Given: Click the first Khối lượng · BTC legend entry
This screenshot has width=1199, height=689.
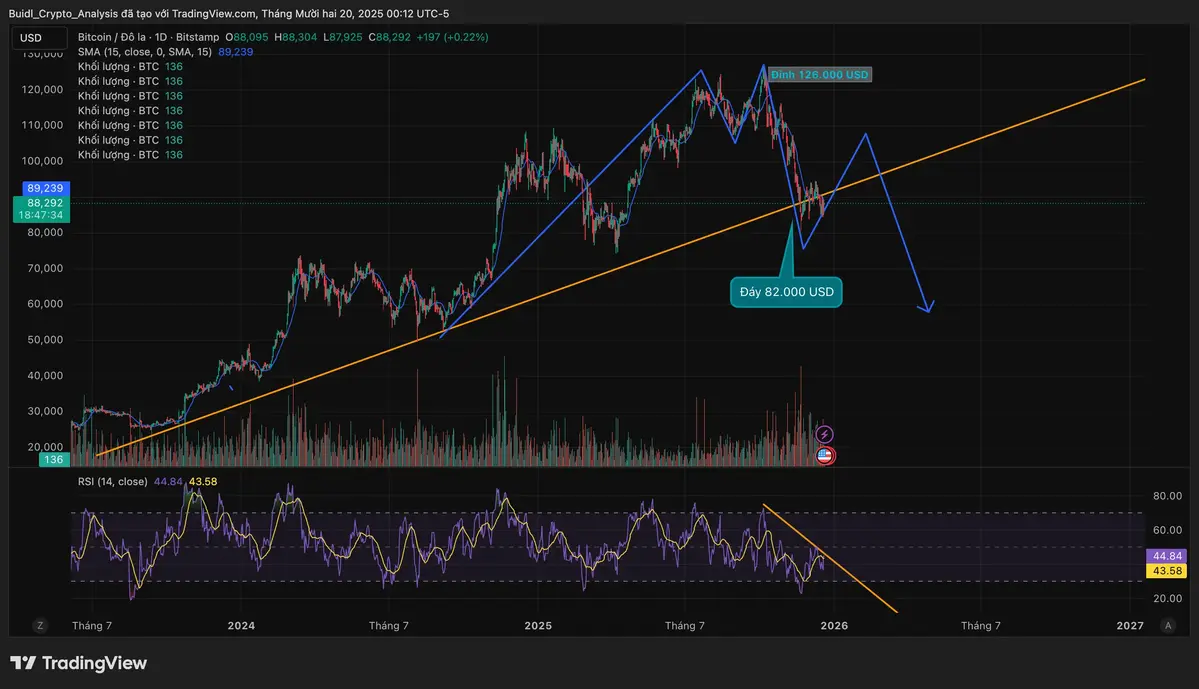Looking at the screenshot, I should click(123, 66).
